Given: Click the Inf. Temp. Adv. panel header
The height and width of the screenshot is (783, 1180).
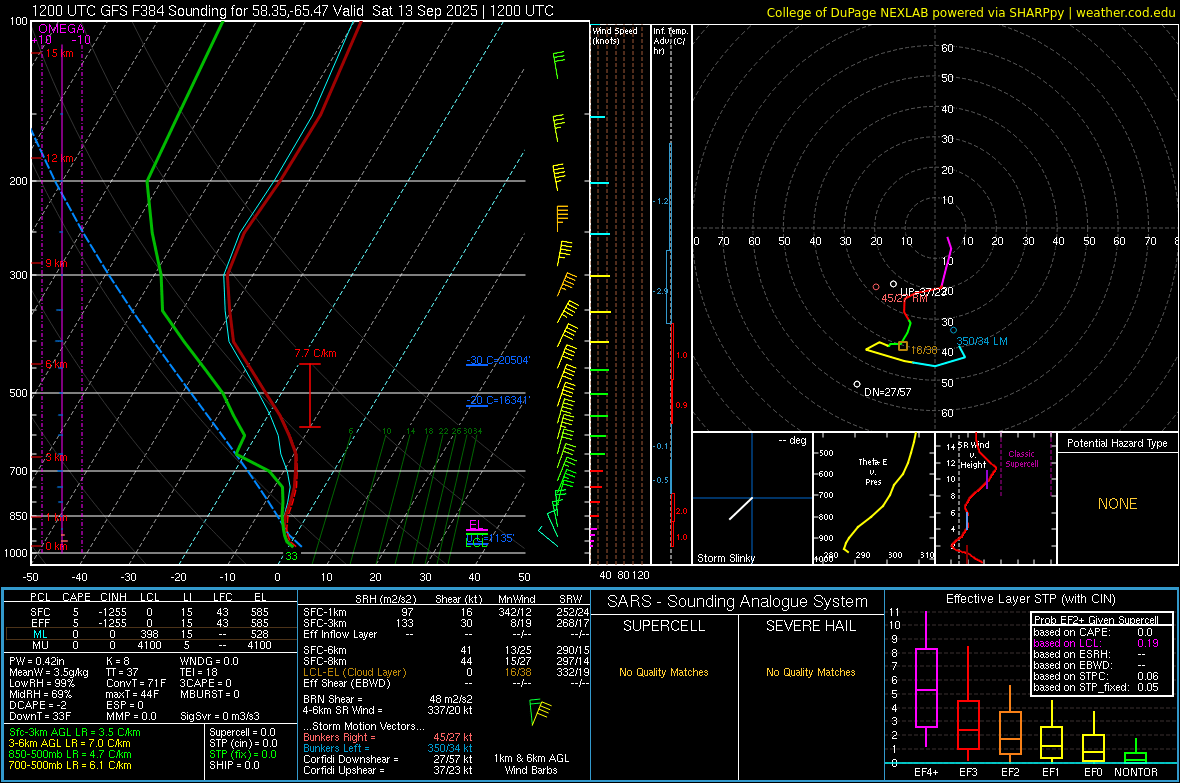Looking at the screenshot, I should [671, 40].
